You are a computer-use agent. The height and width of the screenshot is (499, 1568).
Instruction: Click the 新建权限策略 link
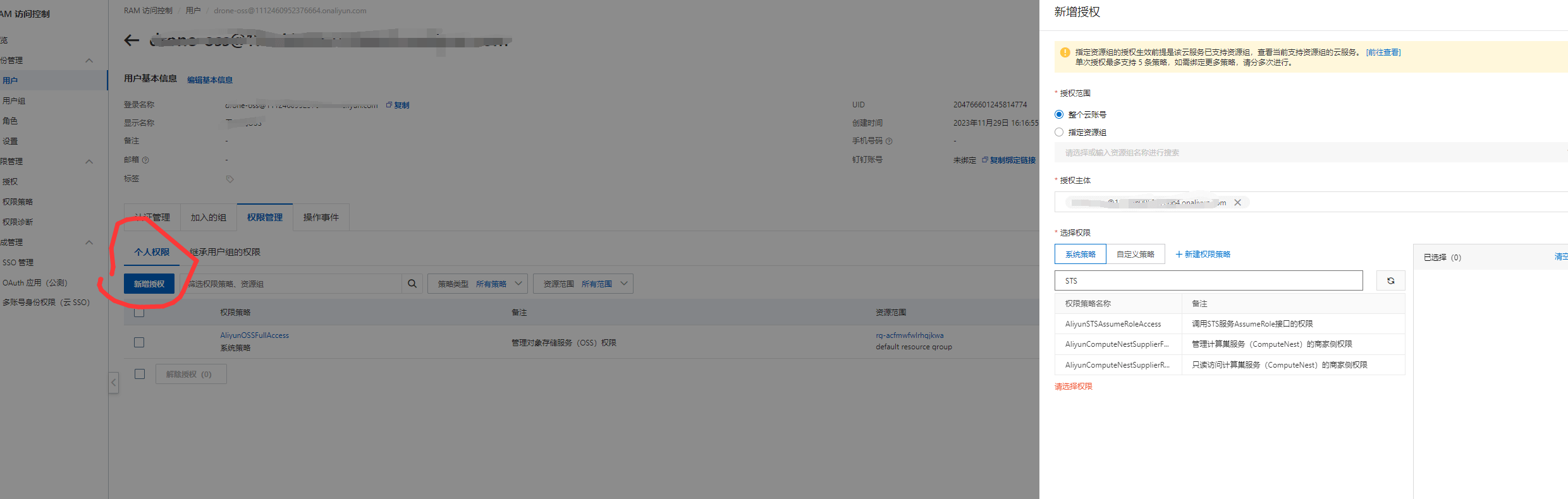[x=1203, y=254]
